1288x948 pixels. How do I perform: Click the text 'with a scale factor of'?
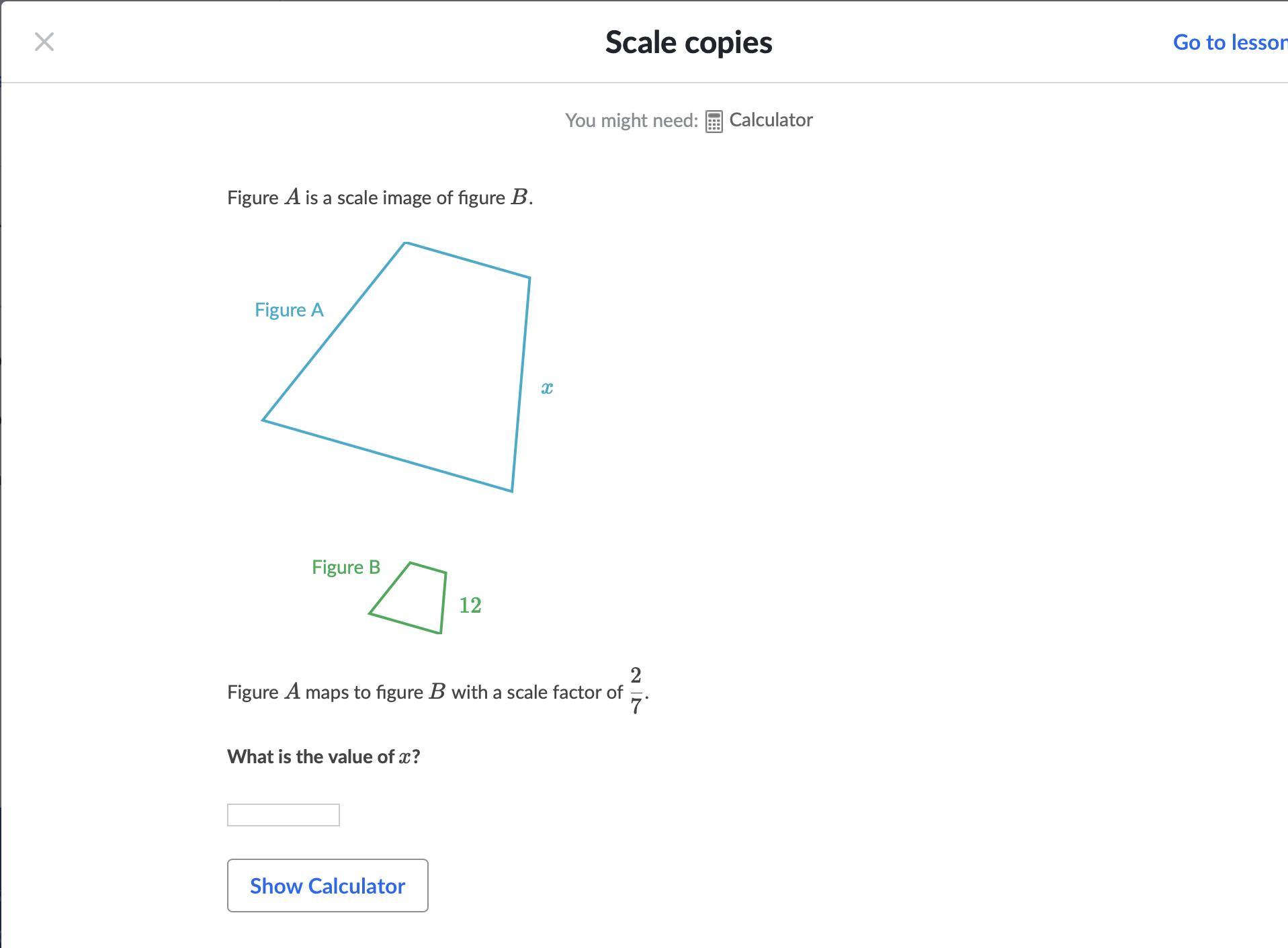pos(537,692)
